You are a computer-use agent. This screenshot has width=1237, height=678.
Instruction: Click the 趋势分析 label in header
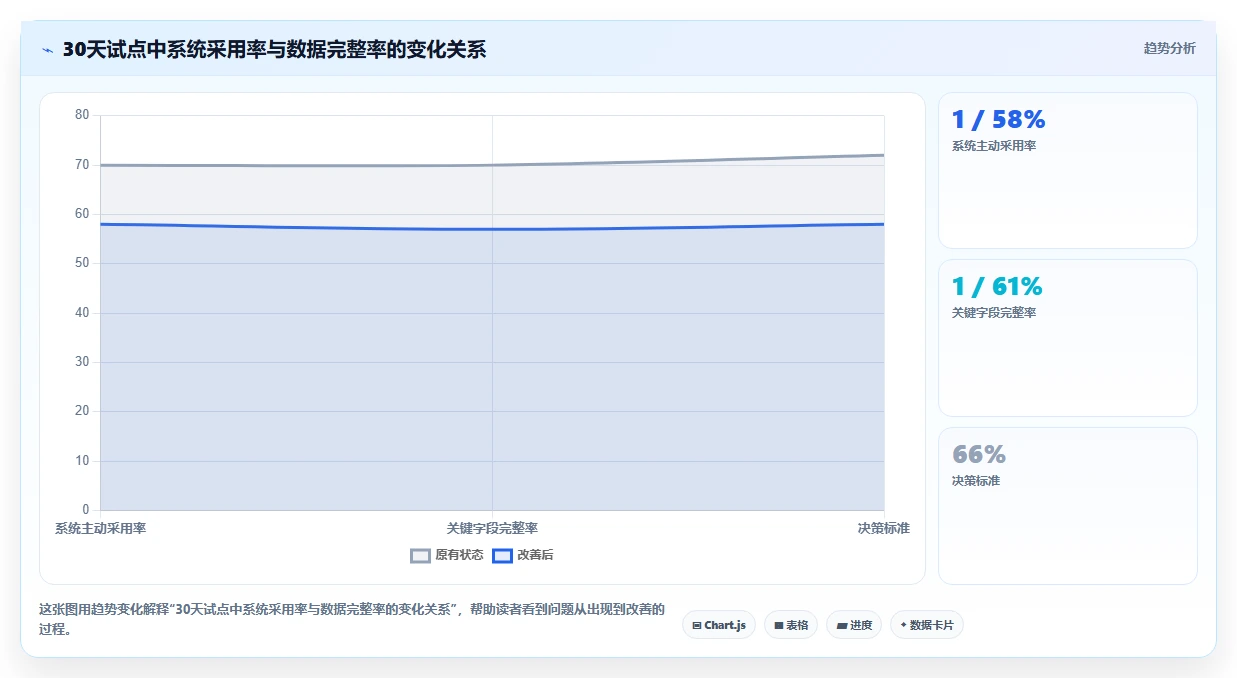coord(1169,48)
